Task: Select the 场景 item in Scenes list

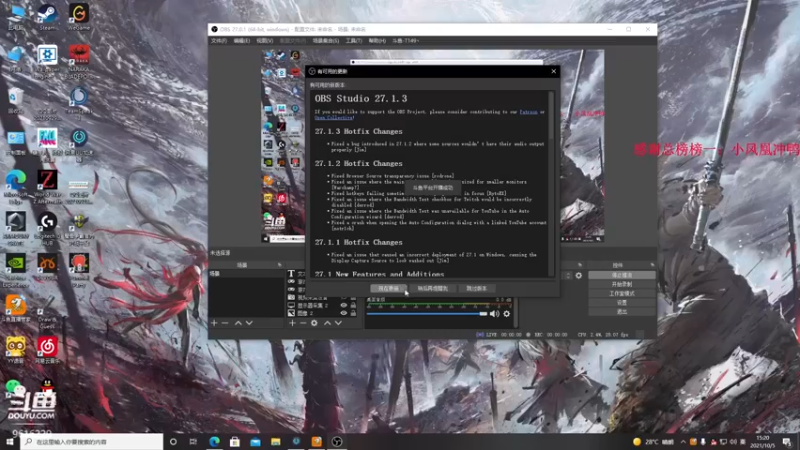Action: [246, 274]
